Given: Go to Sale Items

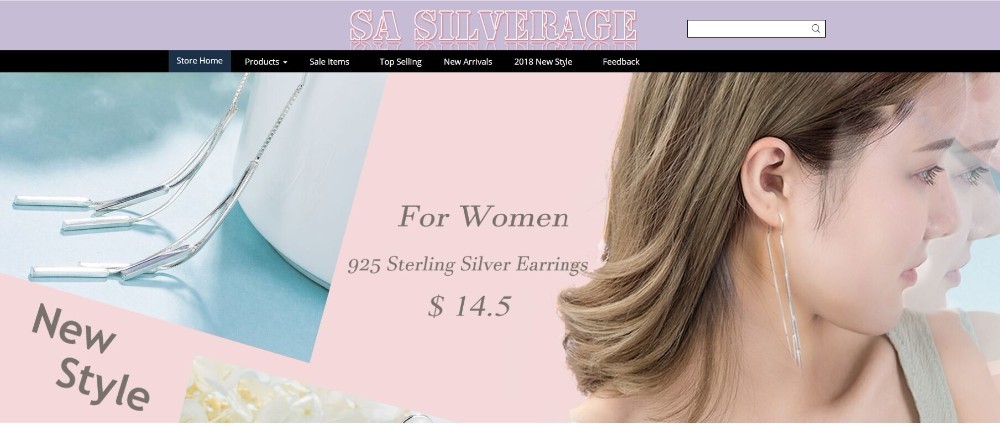Looking at the screenshot, I should click(329, 62).
